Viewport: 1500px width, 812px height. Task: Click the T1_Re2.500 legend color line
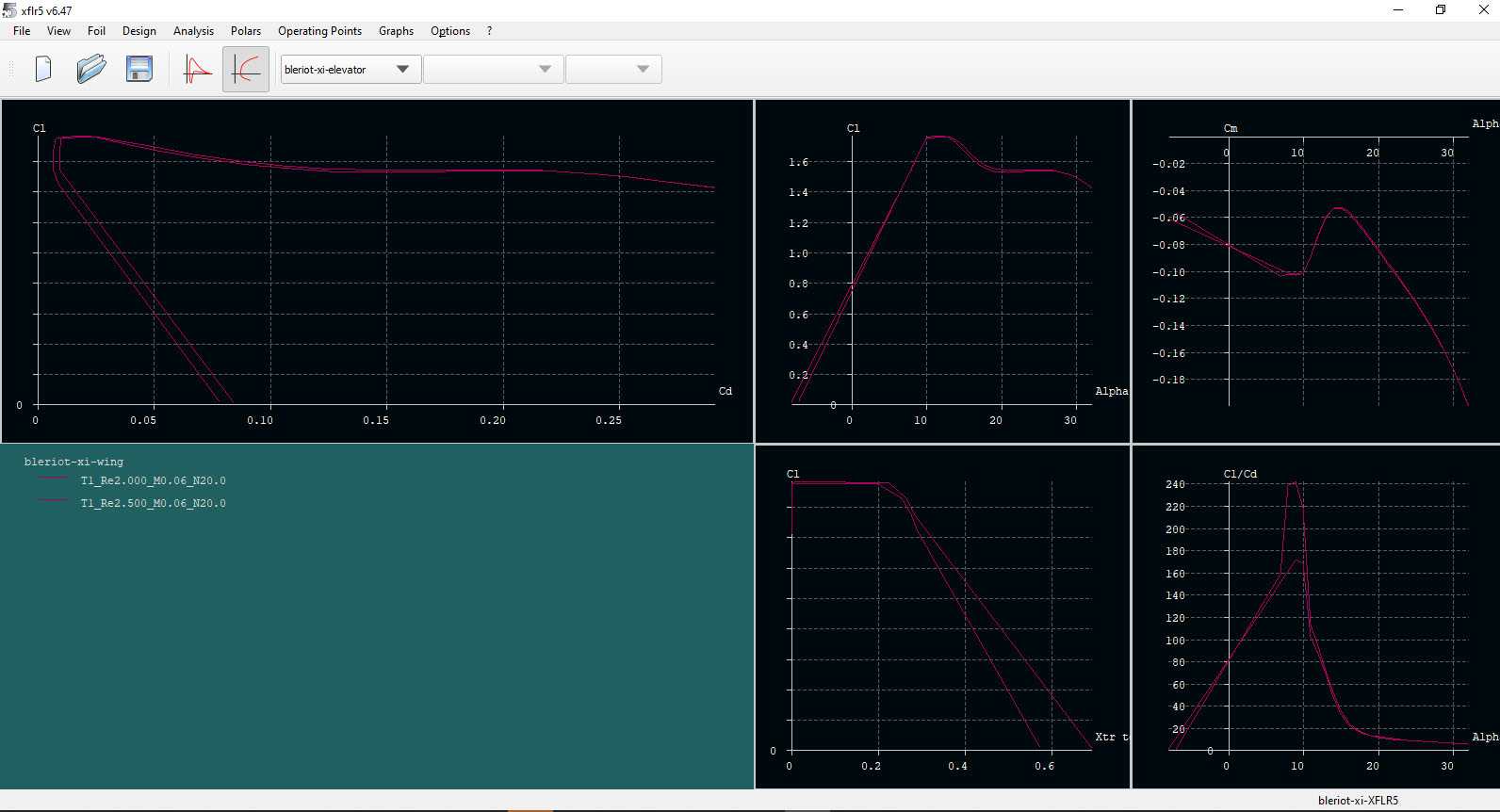click(53, 501)
